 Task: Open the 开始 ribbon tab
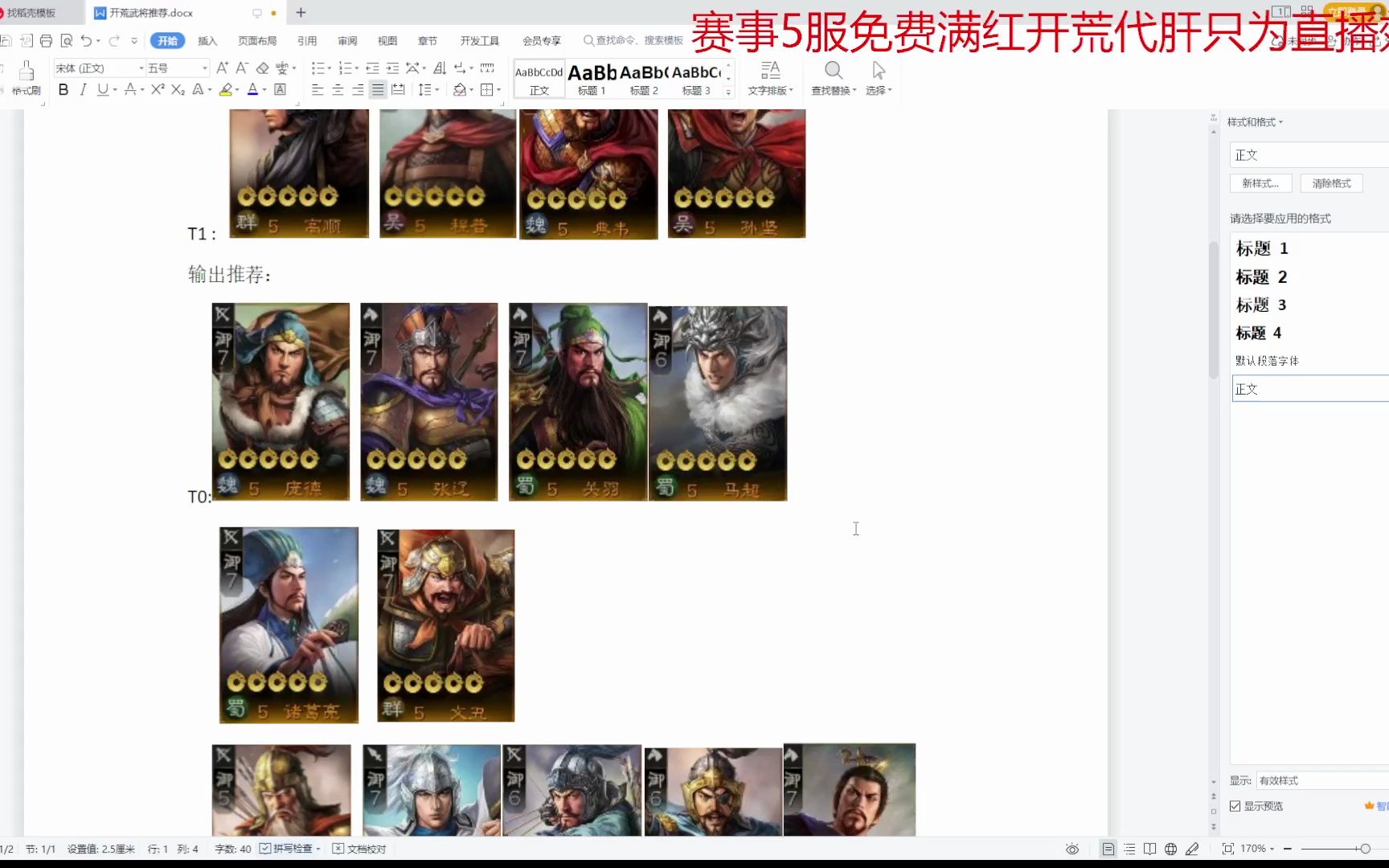pyautogui.click(x=167, y=41)
